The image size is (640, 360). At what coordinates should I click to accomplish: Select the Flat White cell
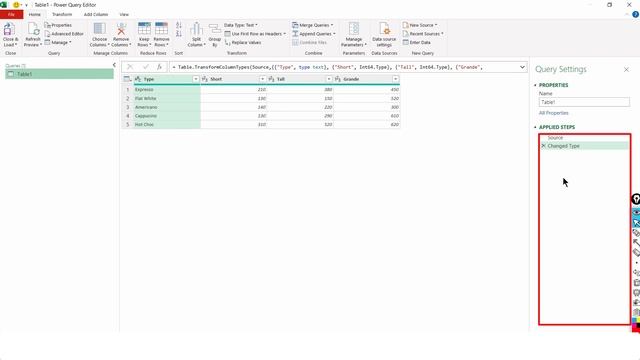[x=167, y=98]
